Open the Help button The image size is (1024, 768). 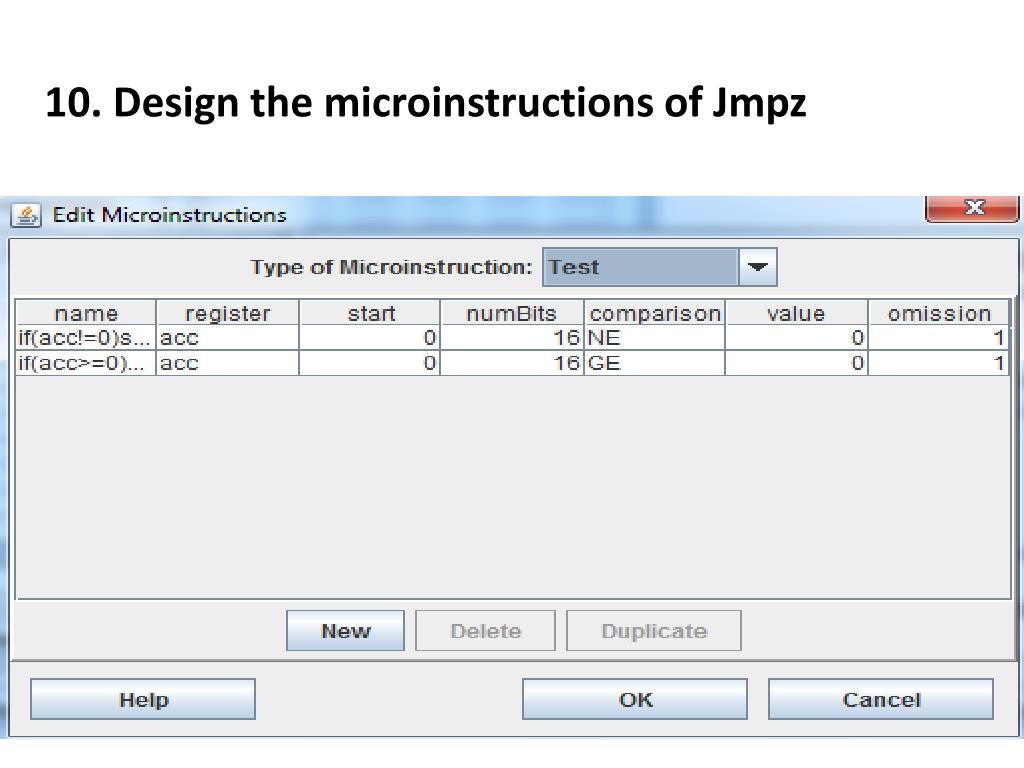click(143, 699)
